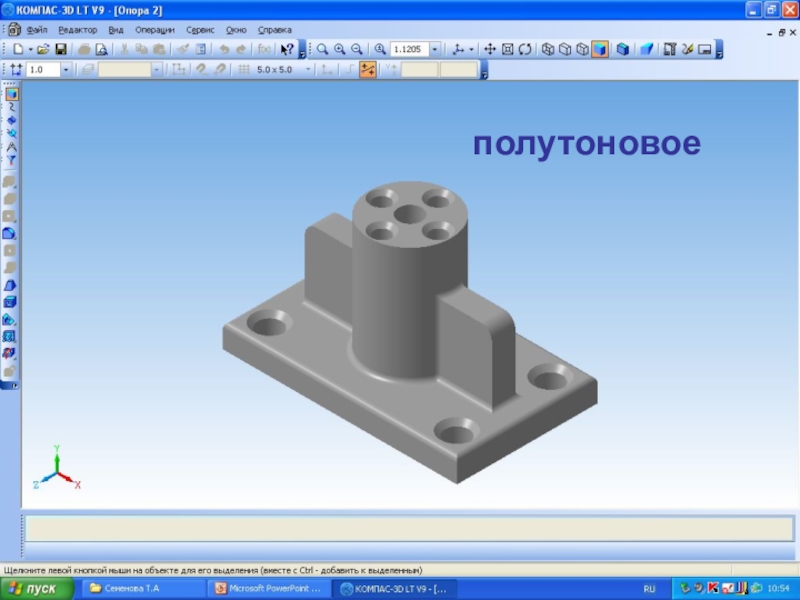Select the Draft tool in the sidebar

tap(9, 285)
